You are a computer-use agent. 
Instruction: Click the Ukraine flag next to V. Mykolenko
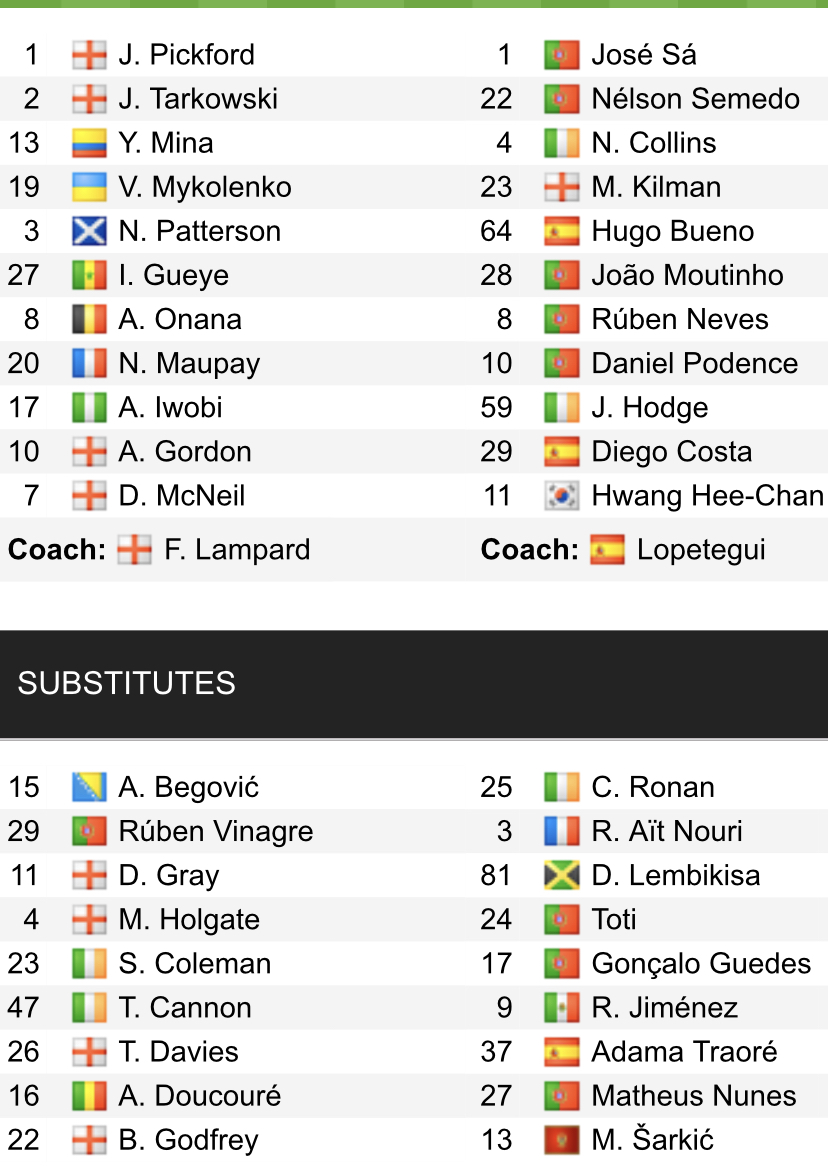(89, 187)
